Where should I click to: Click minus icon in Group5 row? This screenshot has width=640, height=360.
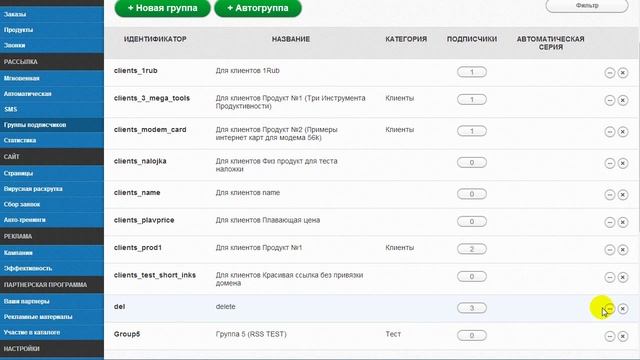pyautogui.click(x=610, y=336)
